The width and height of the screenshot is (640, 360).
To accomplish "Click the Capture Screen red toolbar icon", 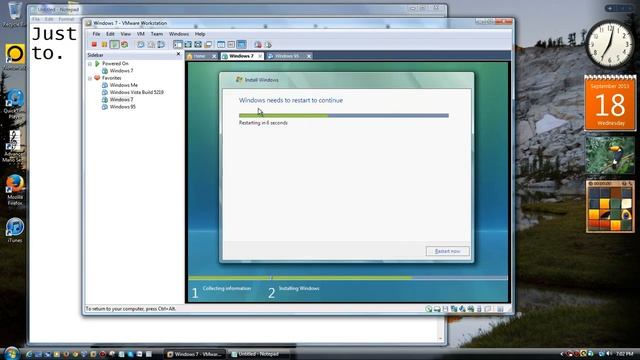I will (x=258, y=44).
